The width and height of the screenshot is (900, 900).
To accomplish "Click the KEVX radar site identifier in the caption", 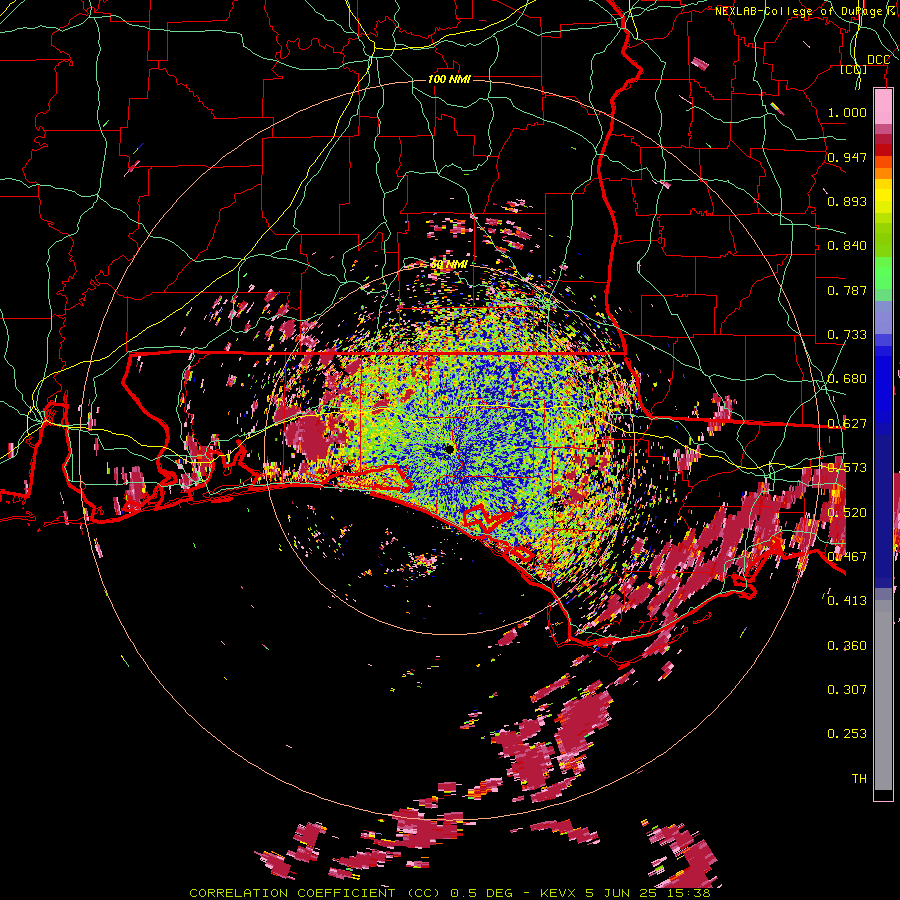I will pos(556,893).
